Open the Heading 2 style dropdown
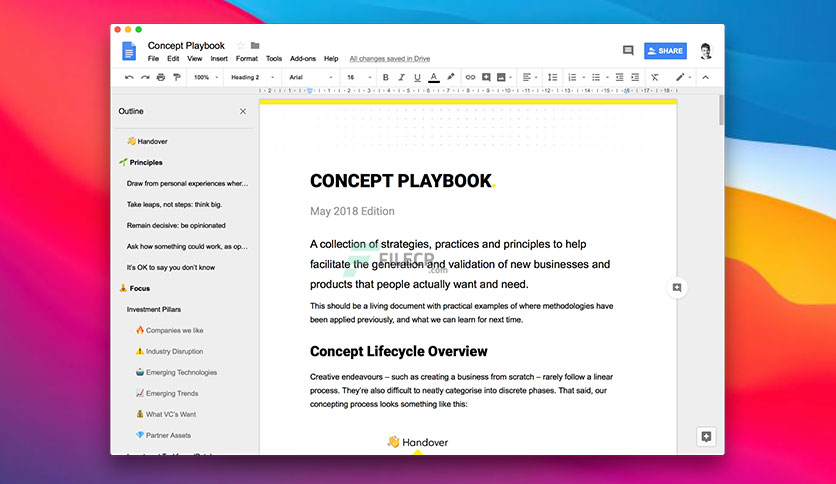The width and height of the screenshot is (836, 484). (x=253, y=77)
